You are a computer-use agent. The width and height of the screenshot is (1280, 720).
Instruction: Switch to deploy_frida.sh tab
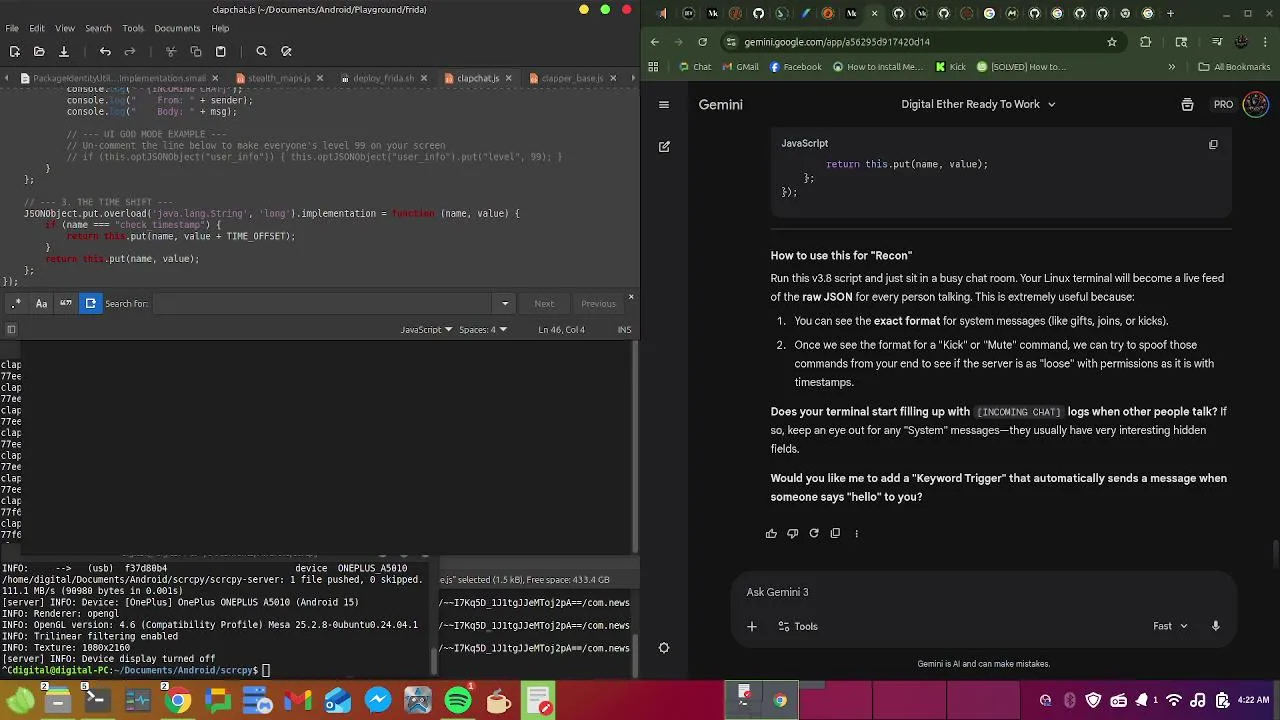(383, 78)
